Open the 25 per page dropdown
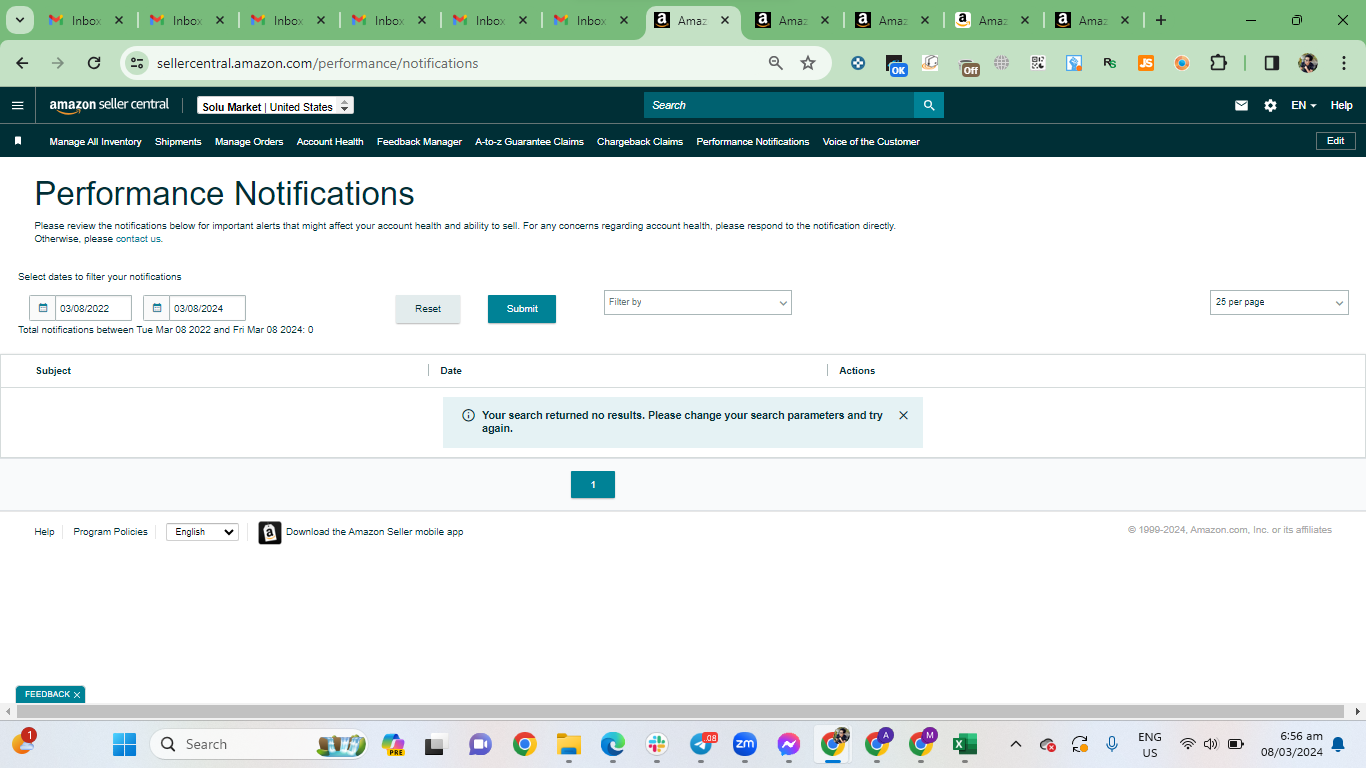The width and height of the screenshot is (1366, 768). [1279, 302]
